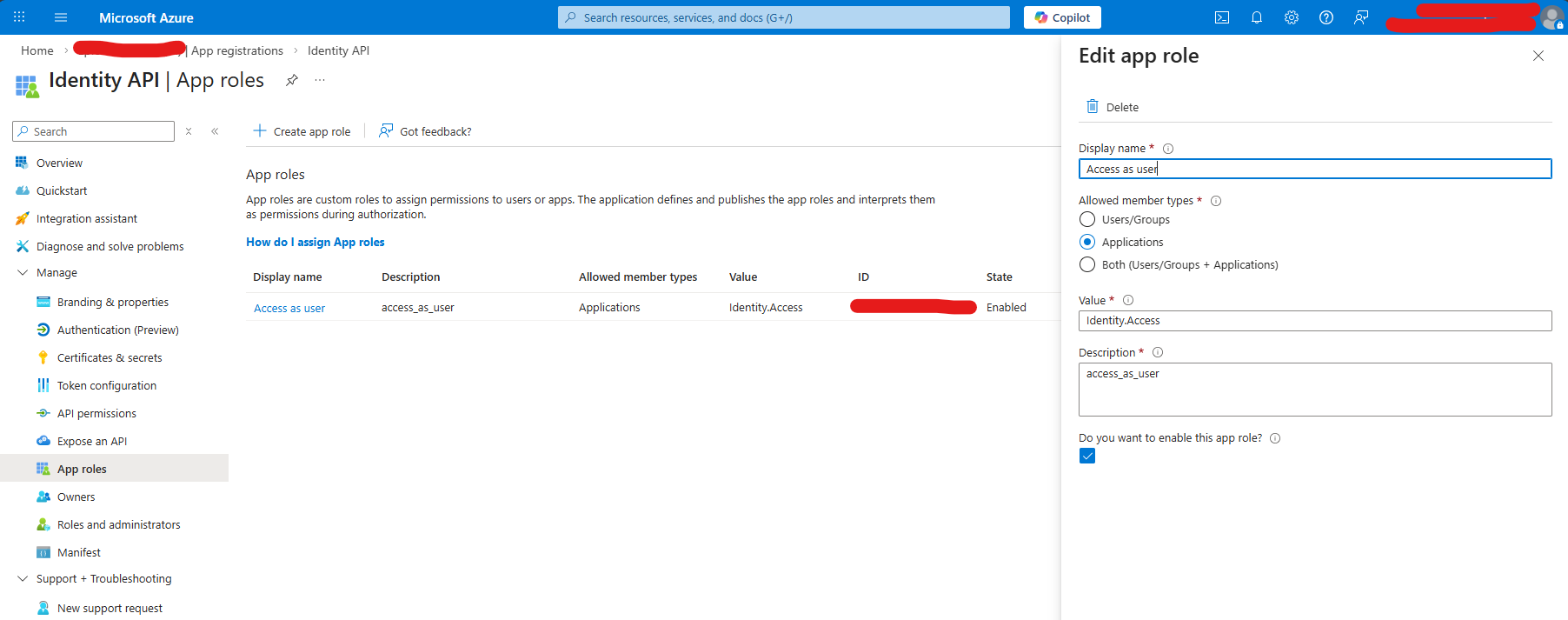Select Both (Users/Groups + Applications) option

[x=1087, y=264]
